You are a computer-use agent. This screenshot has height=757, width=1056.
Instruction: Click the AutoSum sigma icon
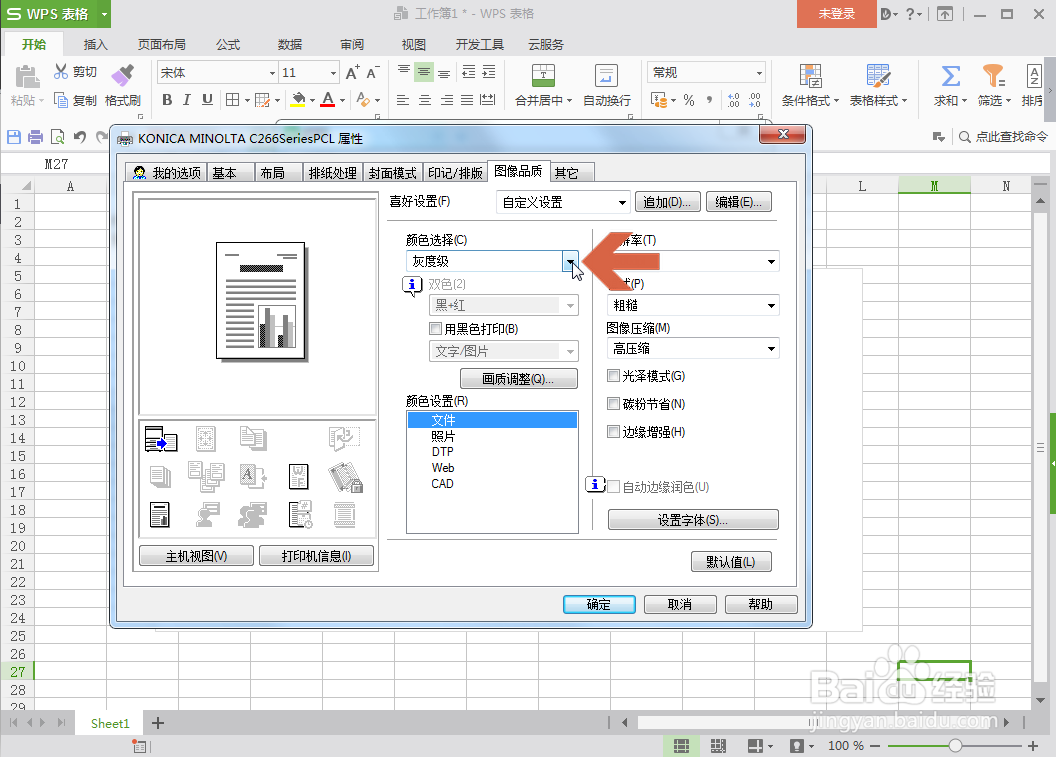point(950,75)
